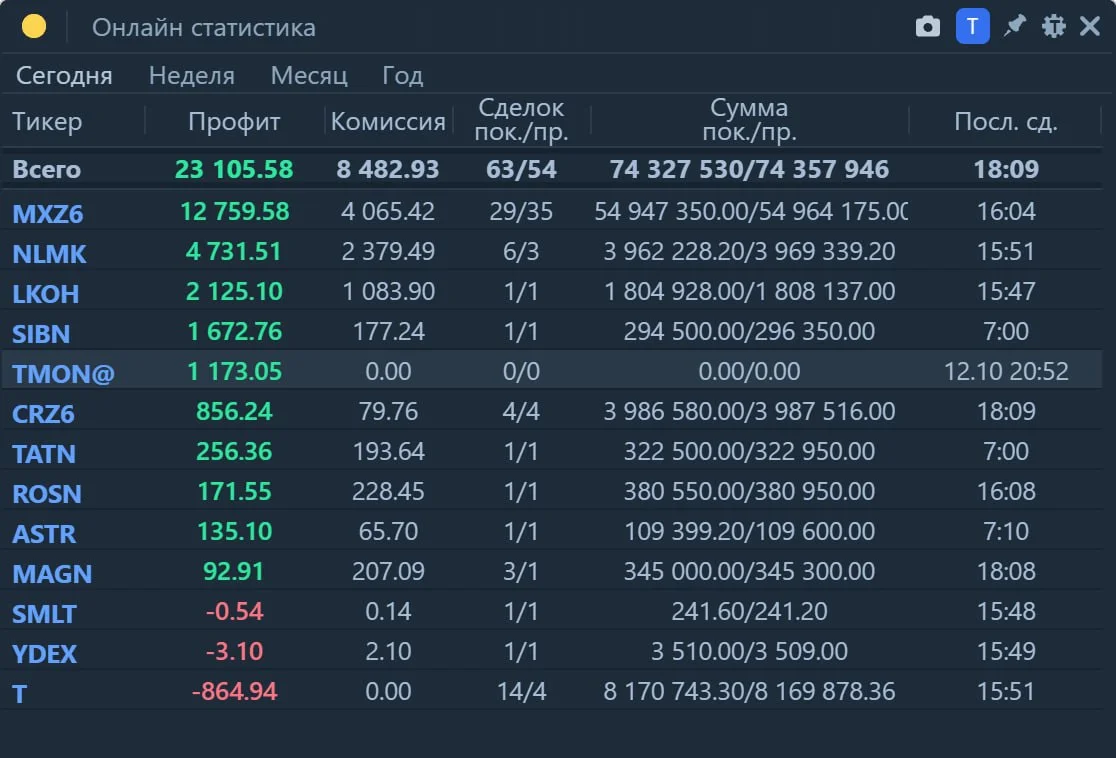Open the ASTR ticker
1116x758 pixels.
pos(44,534)
